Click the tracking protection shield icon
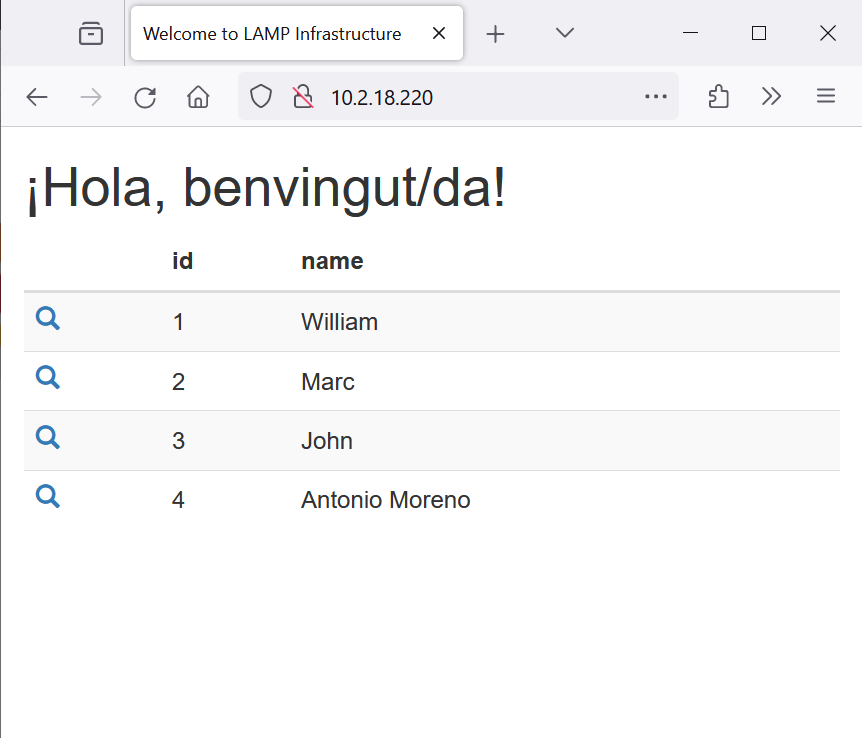Screen dimensions: 862x738 [x=261, y=97]
